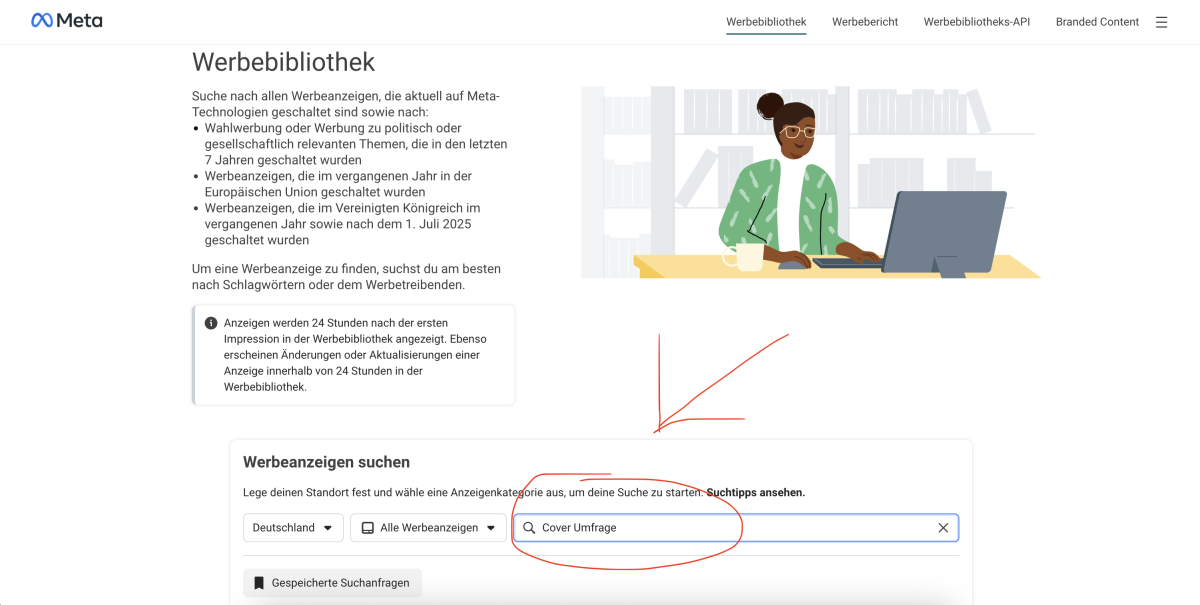Open the Werbebericht tab
The width and height of the screenshot is (1200, 605).
[865, 22]
